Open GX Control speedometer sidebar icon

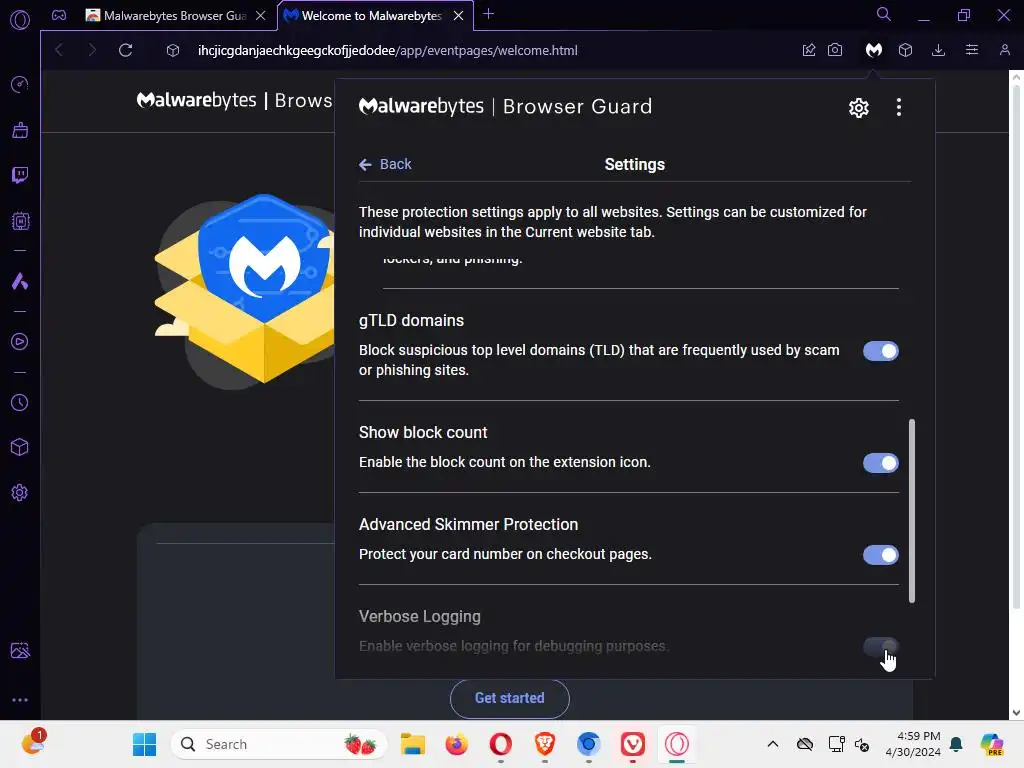point(20,84)
